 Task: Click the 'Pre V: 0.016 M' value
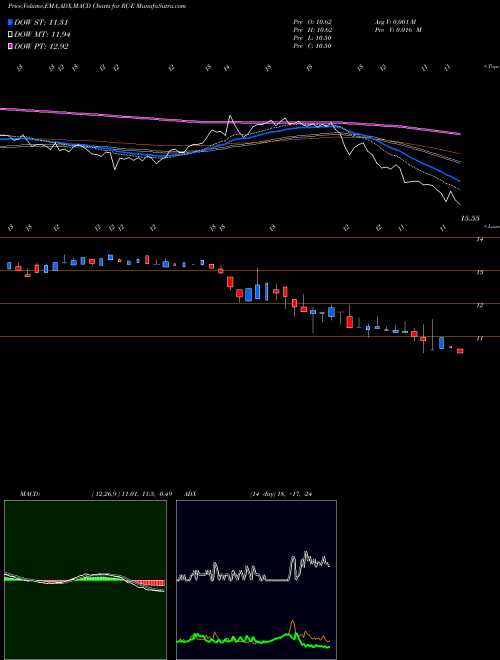coord(398,30)
